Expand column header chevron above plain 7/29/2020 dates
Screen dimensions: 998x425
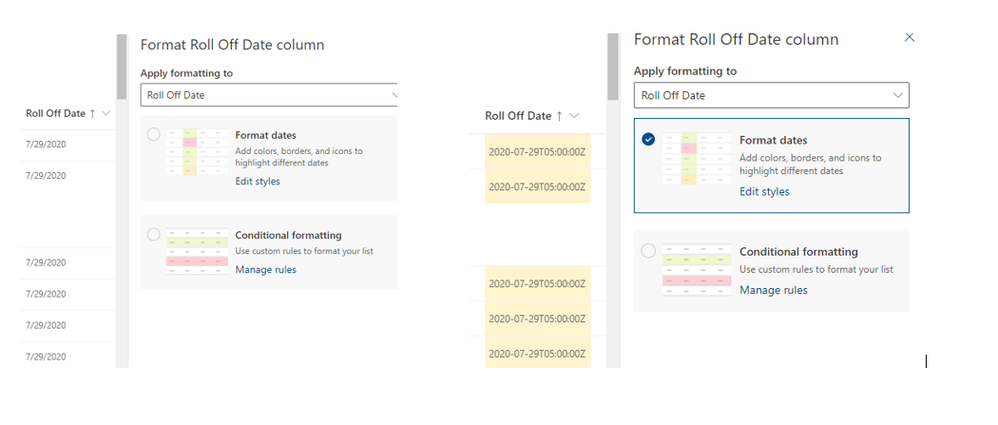[x=106, y=113]
